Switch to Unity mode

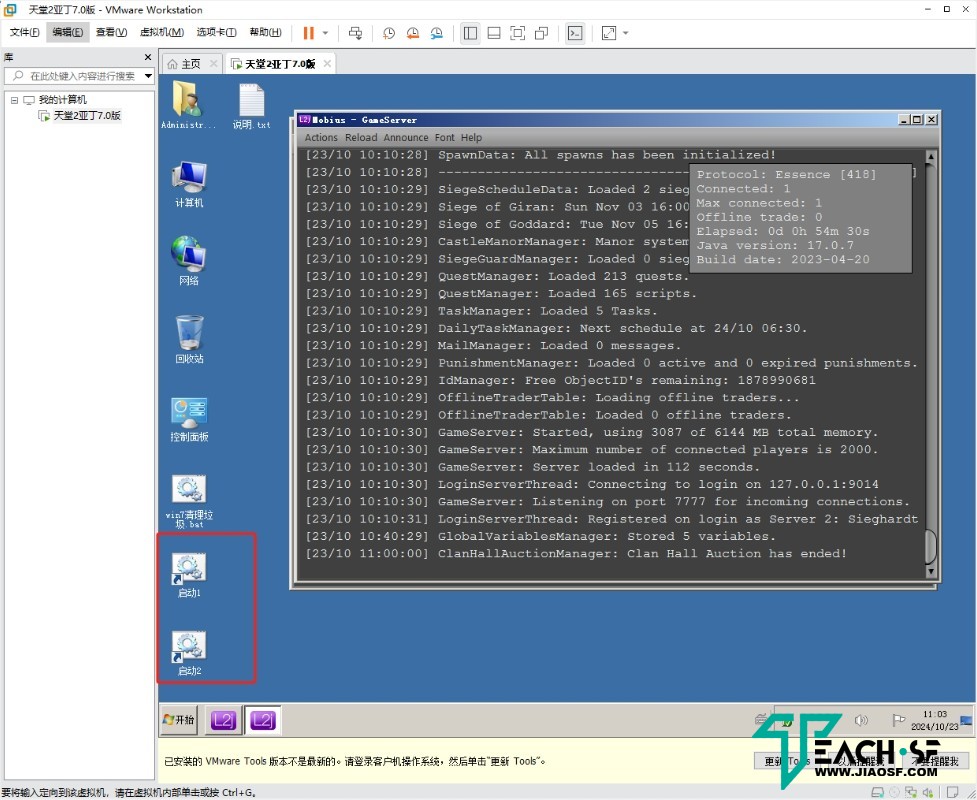[x=541, y=33]
